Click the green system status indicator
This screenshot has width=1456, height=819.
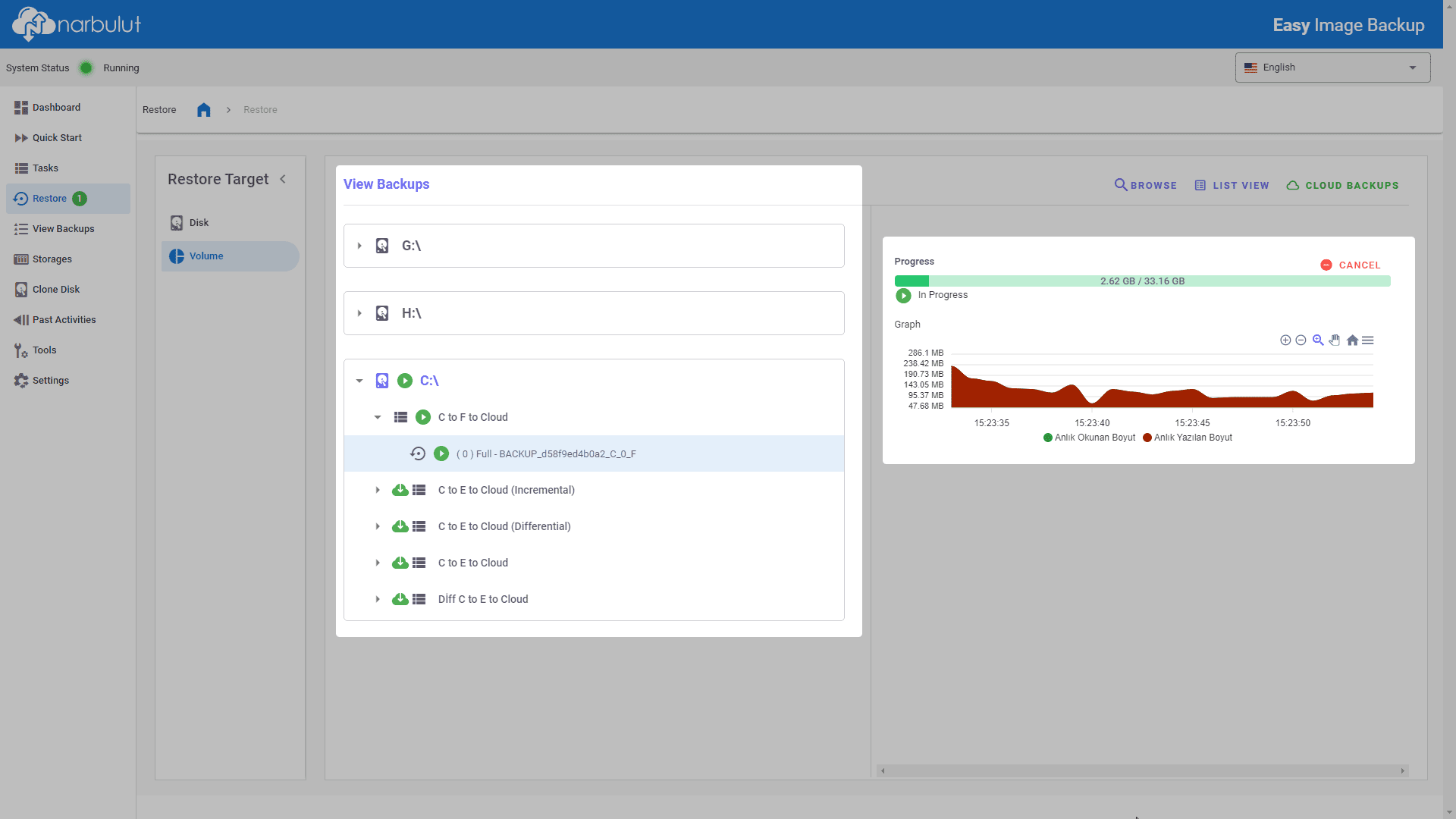coord(86,68)
